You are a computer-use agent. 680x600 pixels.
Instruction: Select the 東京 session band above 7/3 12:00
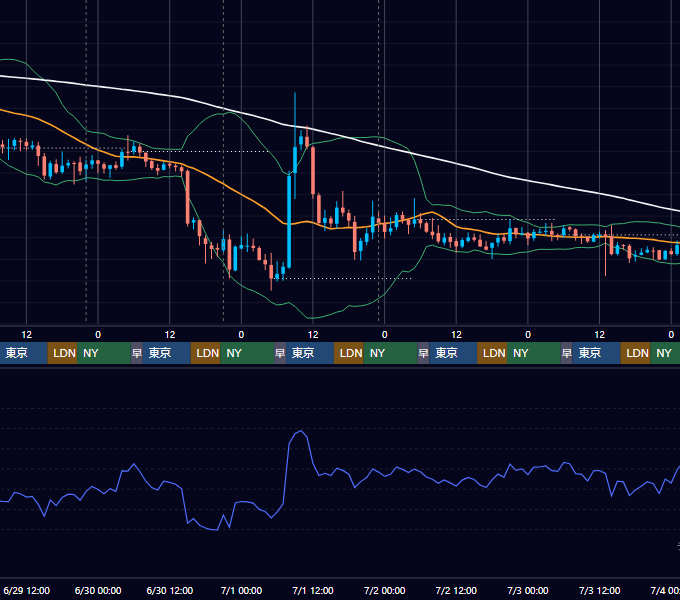coord(596,353)
